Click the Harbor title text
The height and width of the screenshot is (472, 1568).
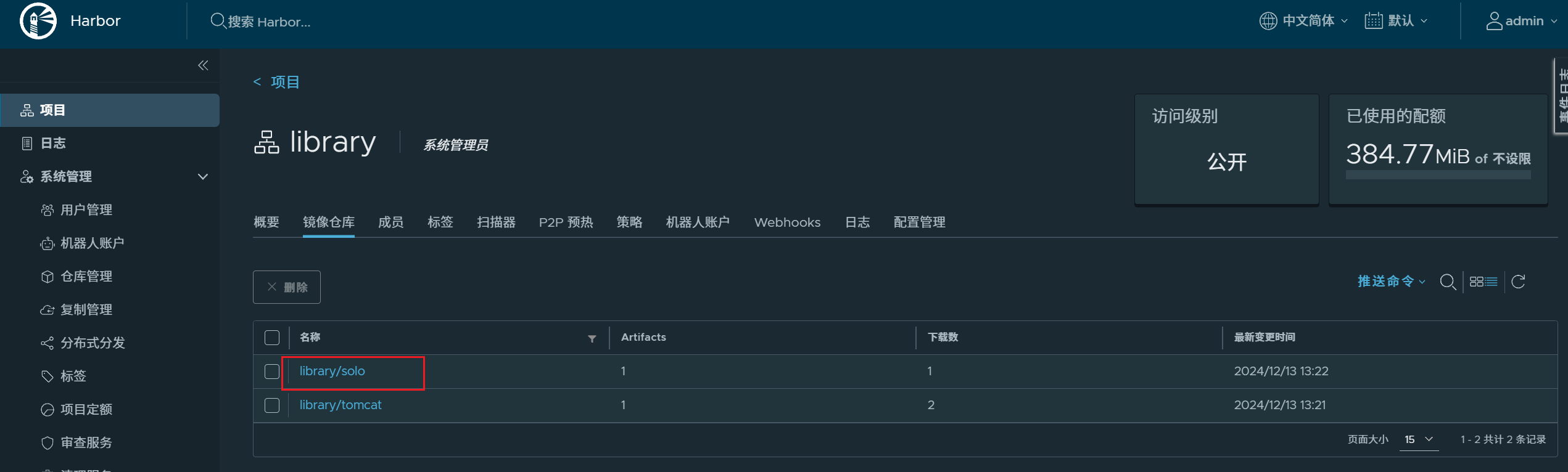[96, 21]
